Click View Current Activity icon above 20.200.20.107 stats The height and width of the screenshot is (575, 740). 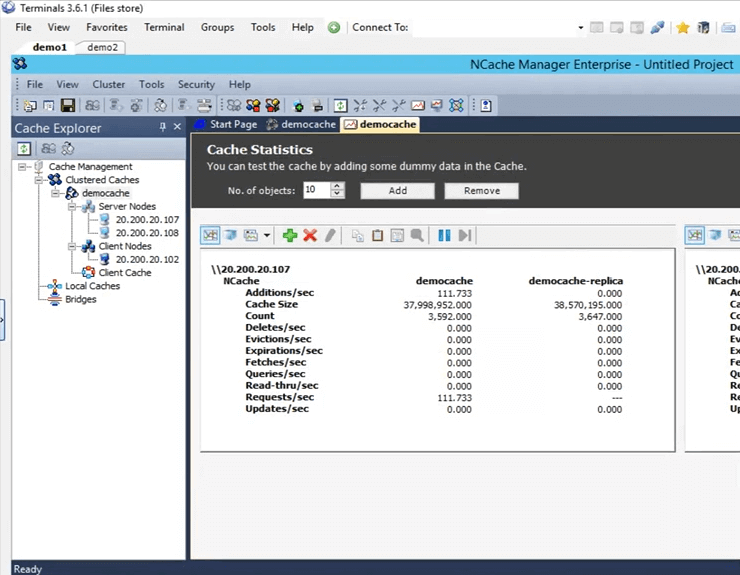tap(210, 235)
